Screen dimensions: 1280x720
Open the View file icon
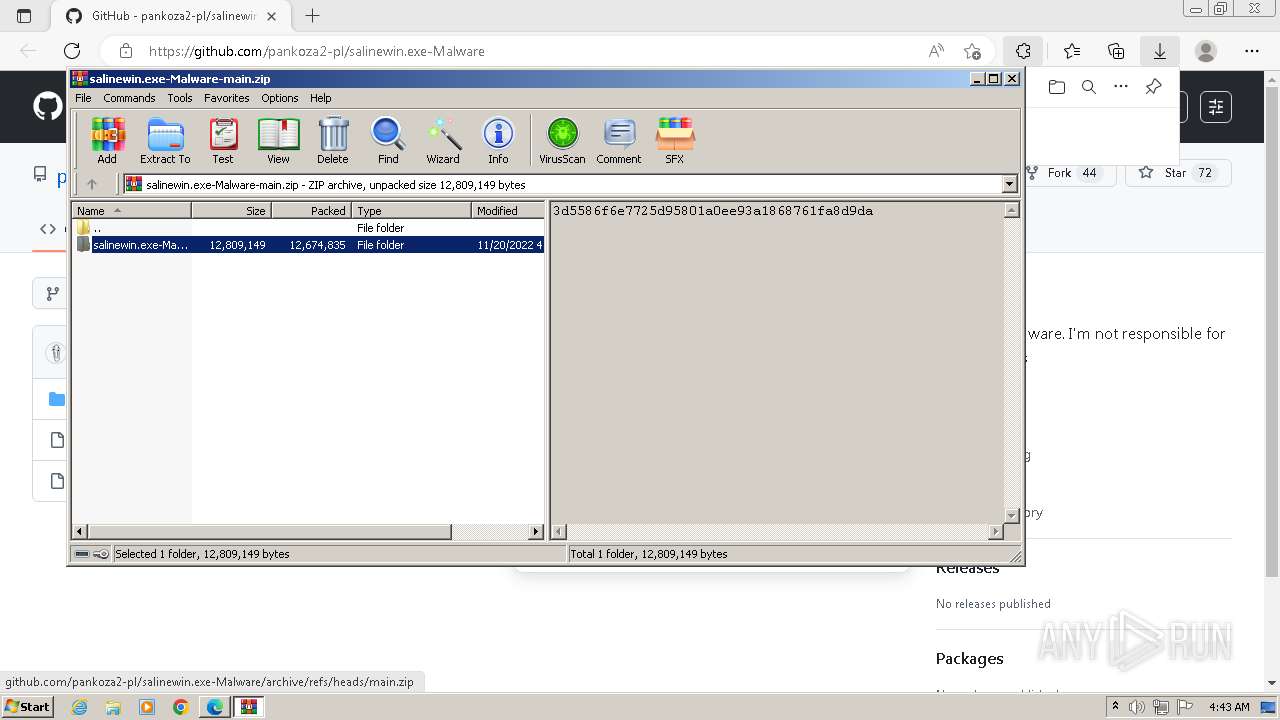(278, 140)
